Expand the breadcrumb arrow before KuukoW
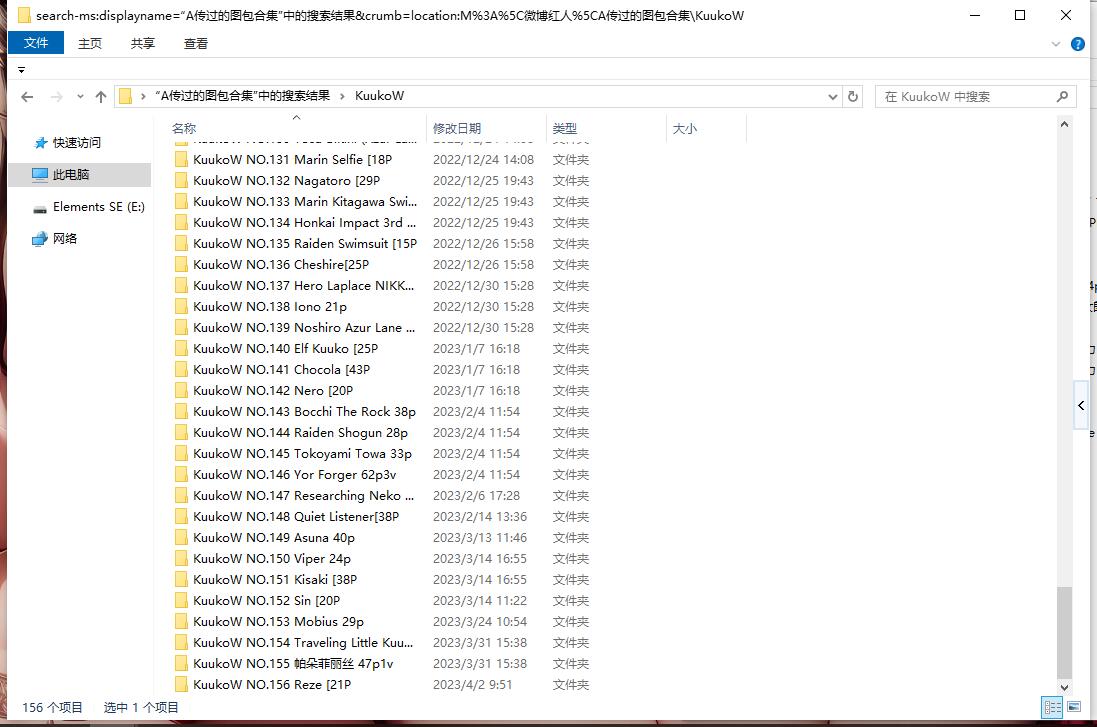 342,97
